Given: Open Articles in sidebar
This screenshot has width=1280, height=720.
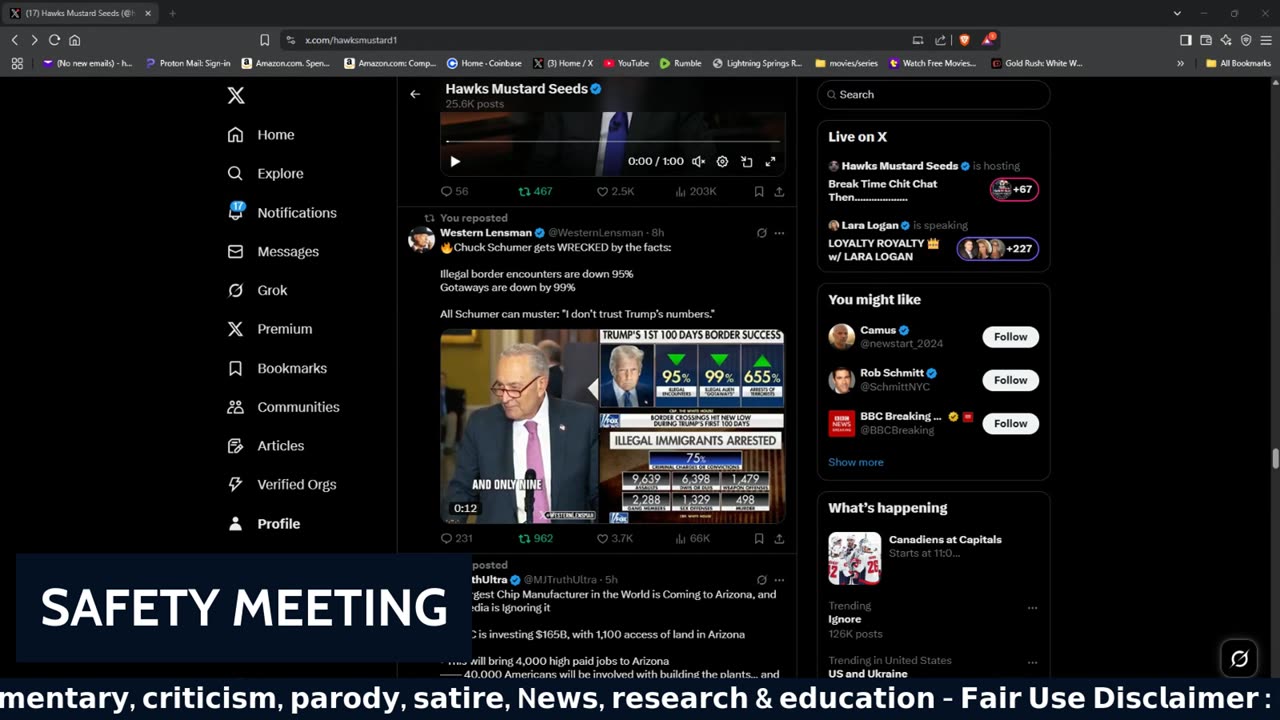Looking at the screenshot, I should coord(266,446).
